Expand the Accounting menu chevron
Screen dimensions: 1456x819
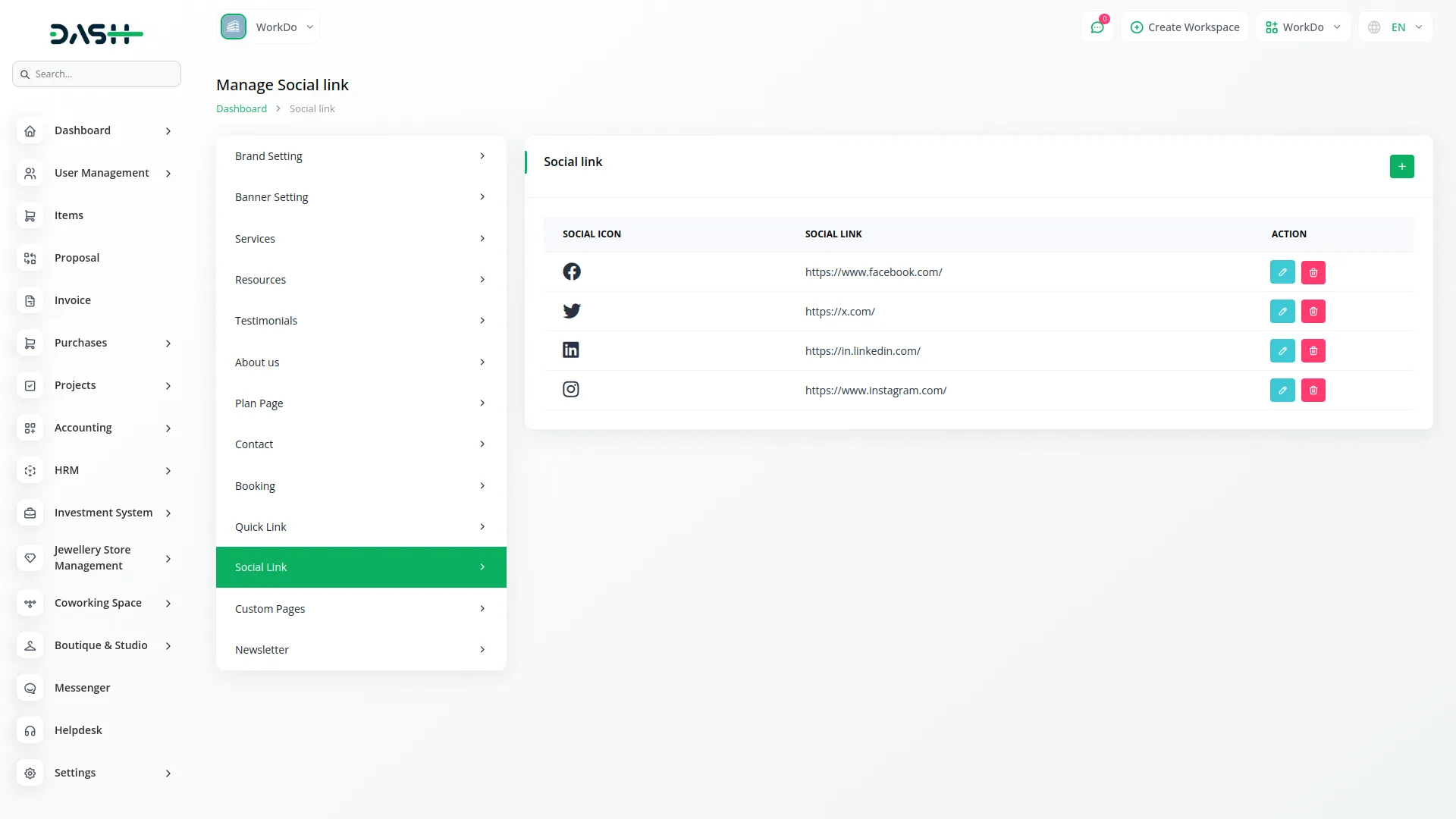point(168,428)
